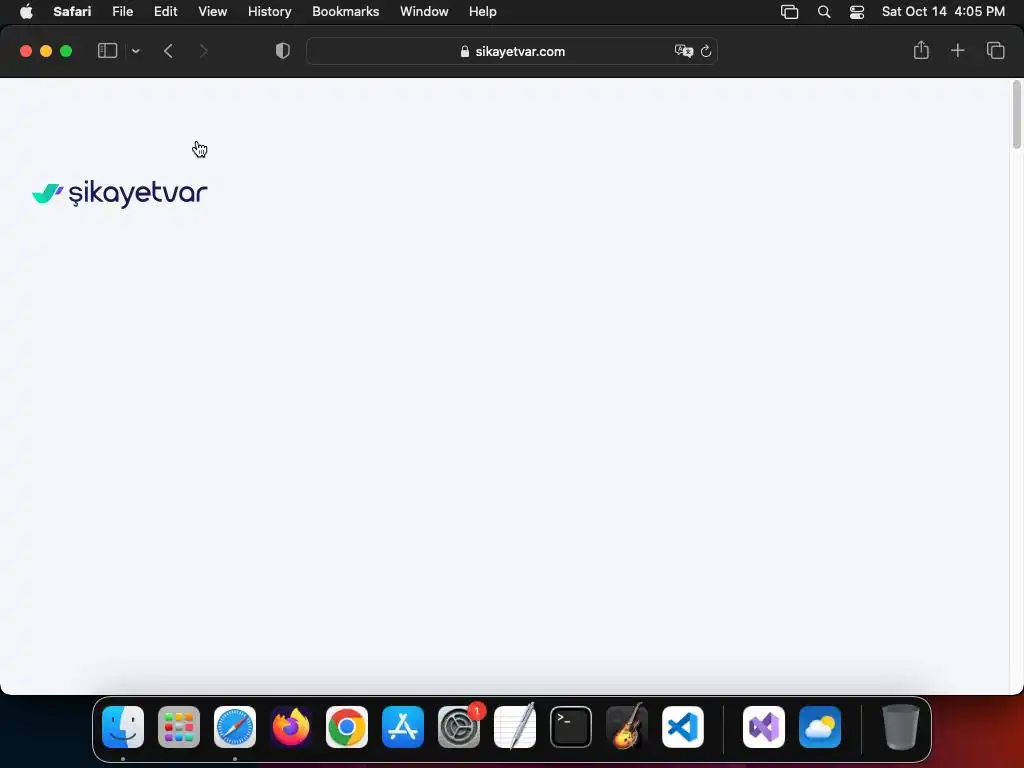1024x768 pixels.
Task: Toggle the Safari sidebar
Action: click(107, 51)
